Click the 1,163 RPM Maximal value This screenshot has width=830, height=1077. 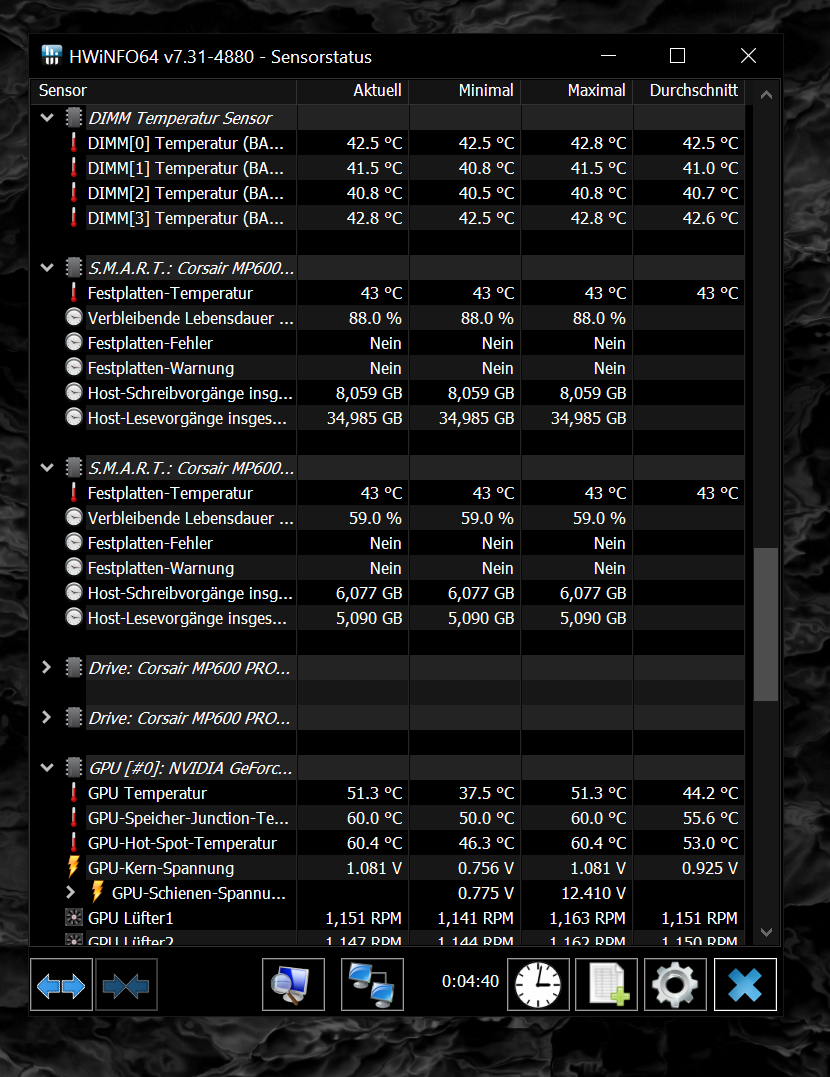pyautogui.click(x=587, y=918)
